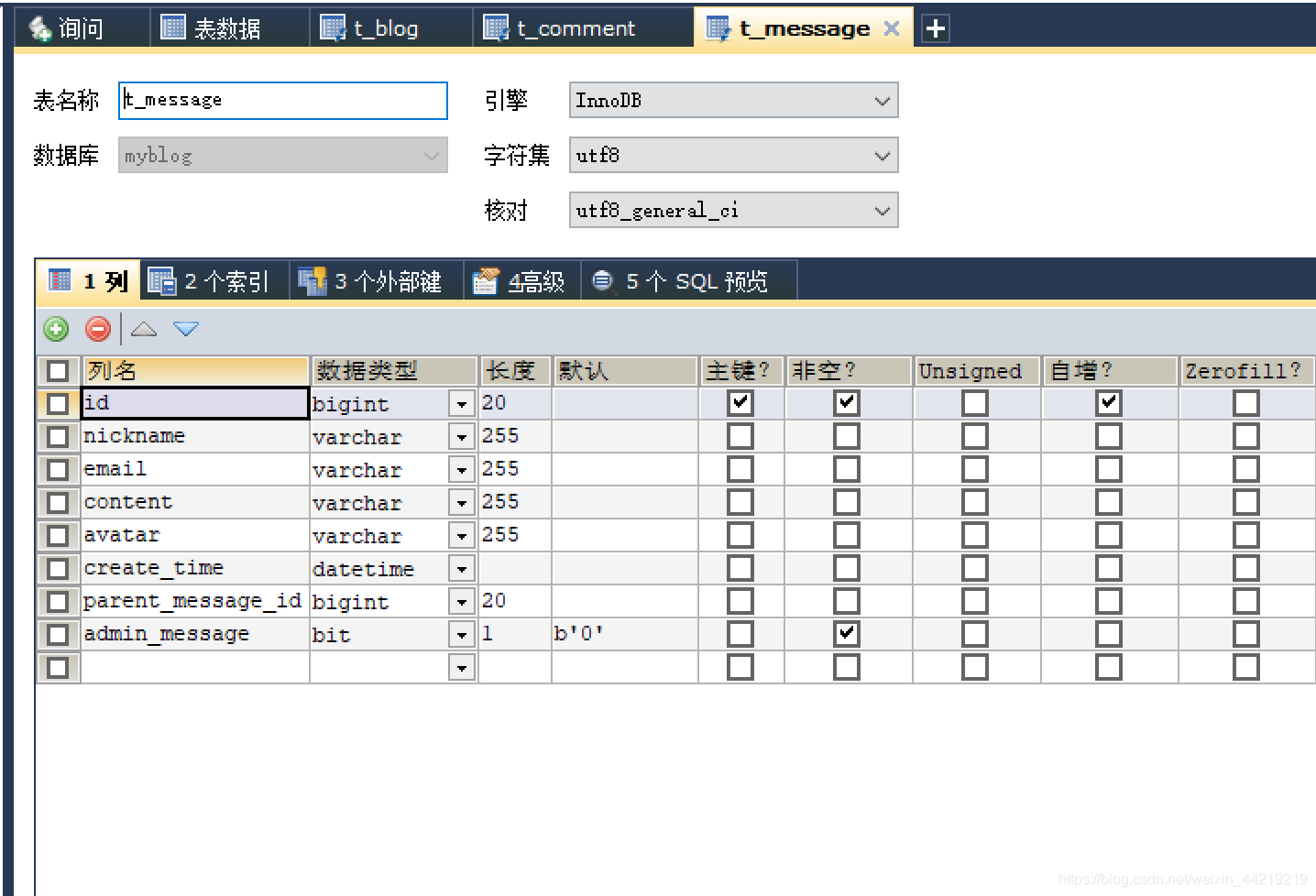Enable Unsigned for parent_message_id column
Viewport: 1316px width, 896px height.
point(975,600)
